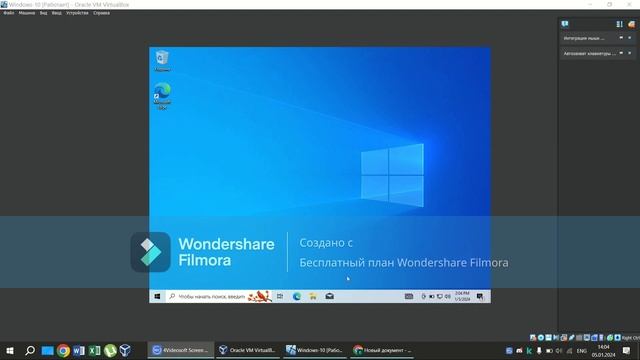The image size is (640, 360).
Task: Click the list icon in notification panel header
Action: coord(620,24)
